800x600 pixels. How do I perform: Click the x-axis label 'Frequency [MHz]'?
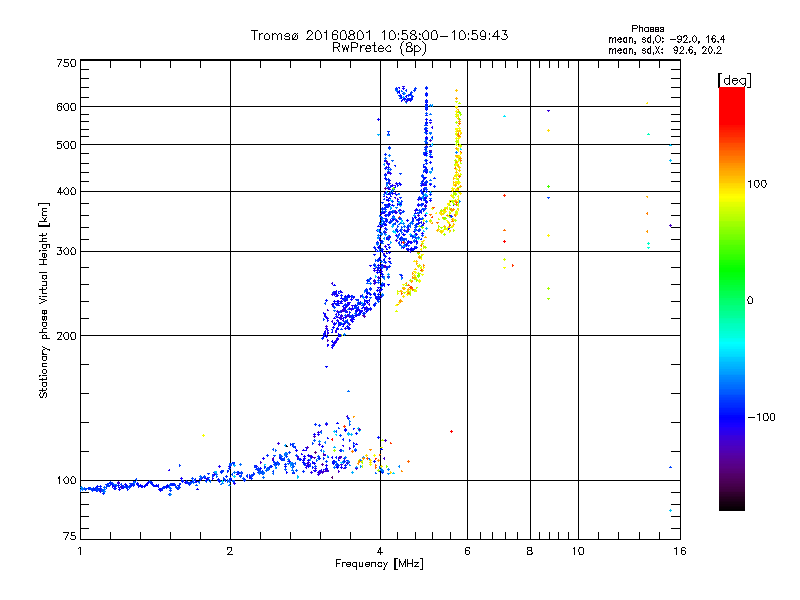pyautogui.click(x=379, y=564)
